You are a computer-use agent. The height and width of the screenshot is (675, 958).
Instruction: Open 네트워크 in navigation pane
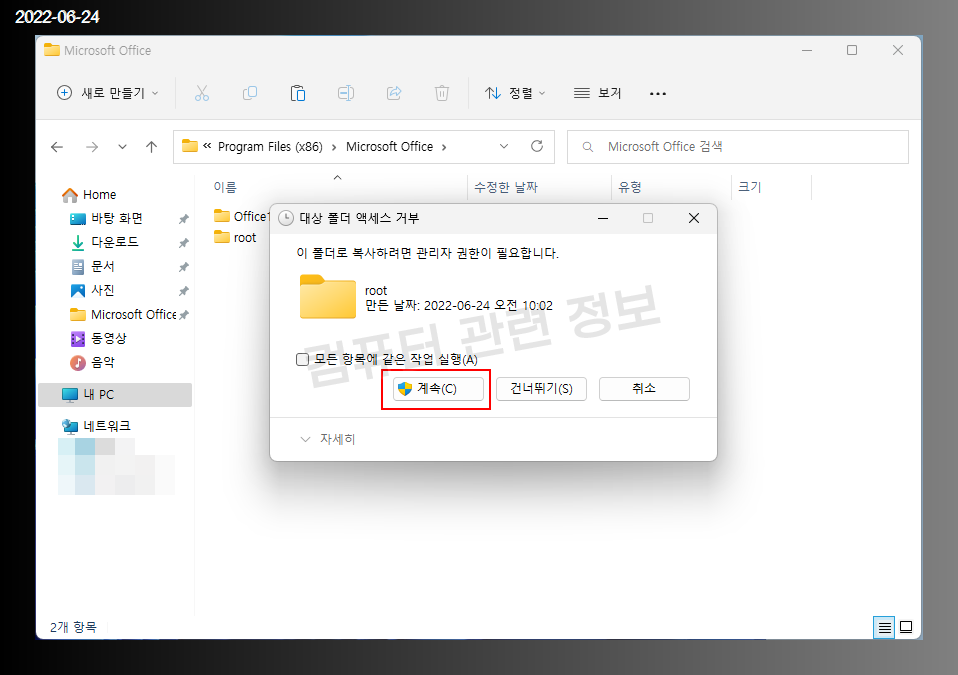click(97, 426)
